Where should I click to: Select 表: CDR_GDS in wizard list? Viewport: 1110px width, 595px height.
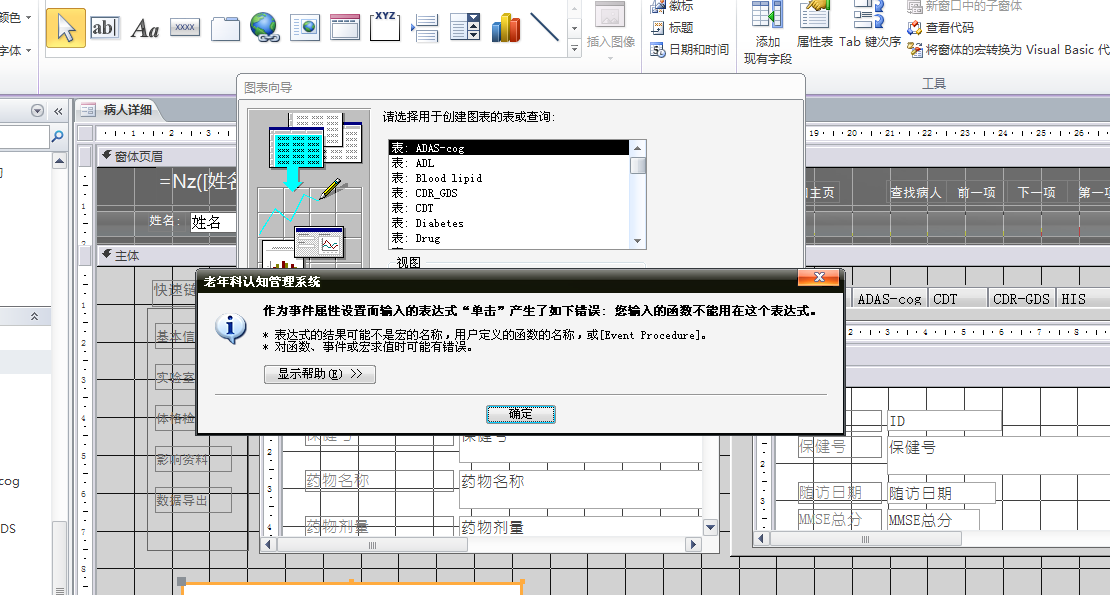pos(508,193)
